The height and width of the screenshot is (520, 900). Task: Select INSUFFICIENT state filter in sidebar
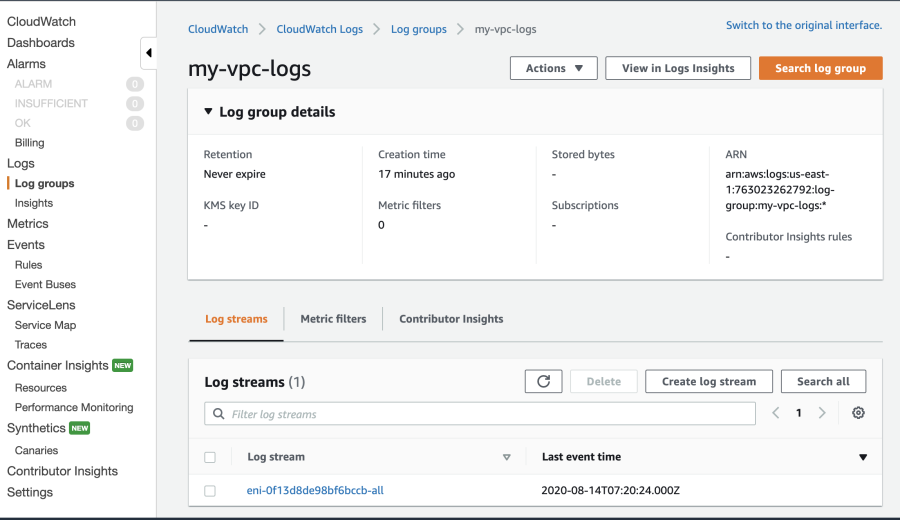pos(51,104)
